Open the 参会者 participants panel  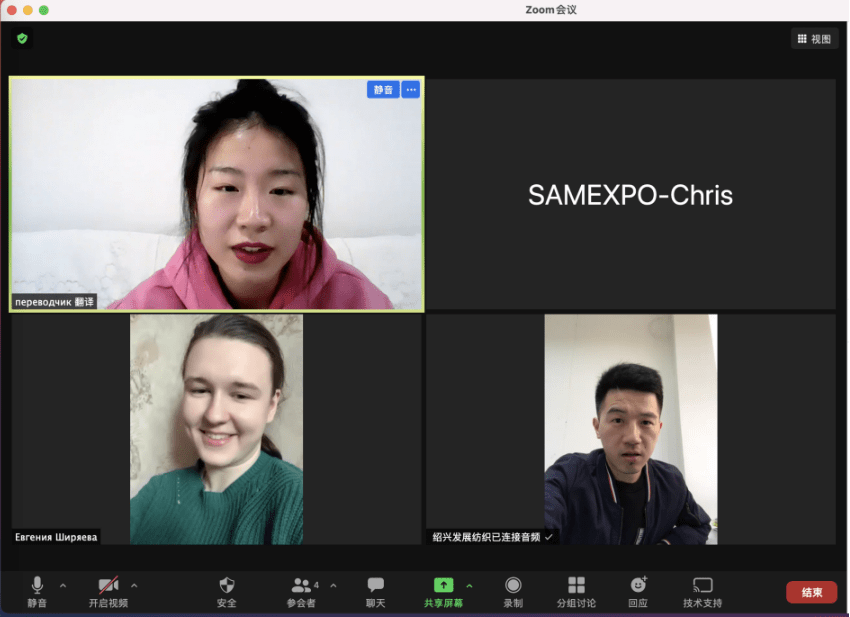click(302, 591)
